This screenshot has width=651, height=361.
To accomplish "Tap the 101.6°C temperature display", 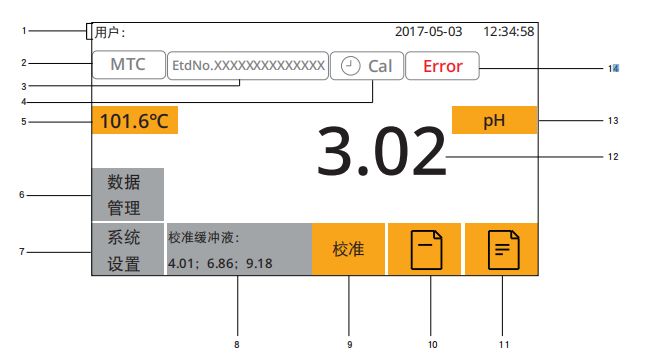I will pyautogui.click(x=135, y=120).
